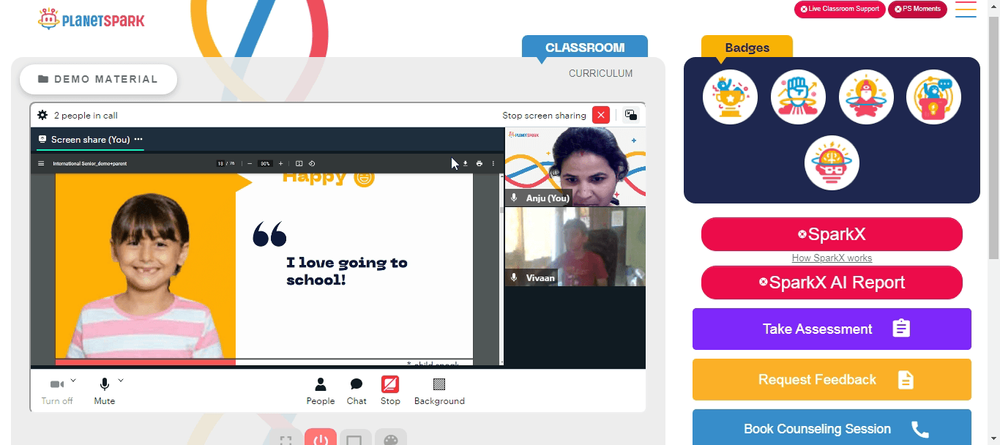Screen dimensions: 1000x445
Task: Expand camera options chevron
Action: pyautogui.click(x=73, y=381)
